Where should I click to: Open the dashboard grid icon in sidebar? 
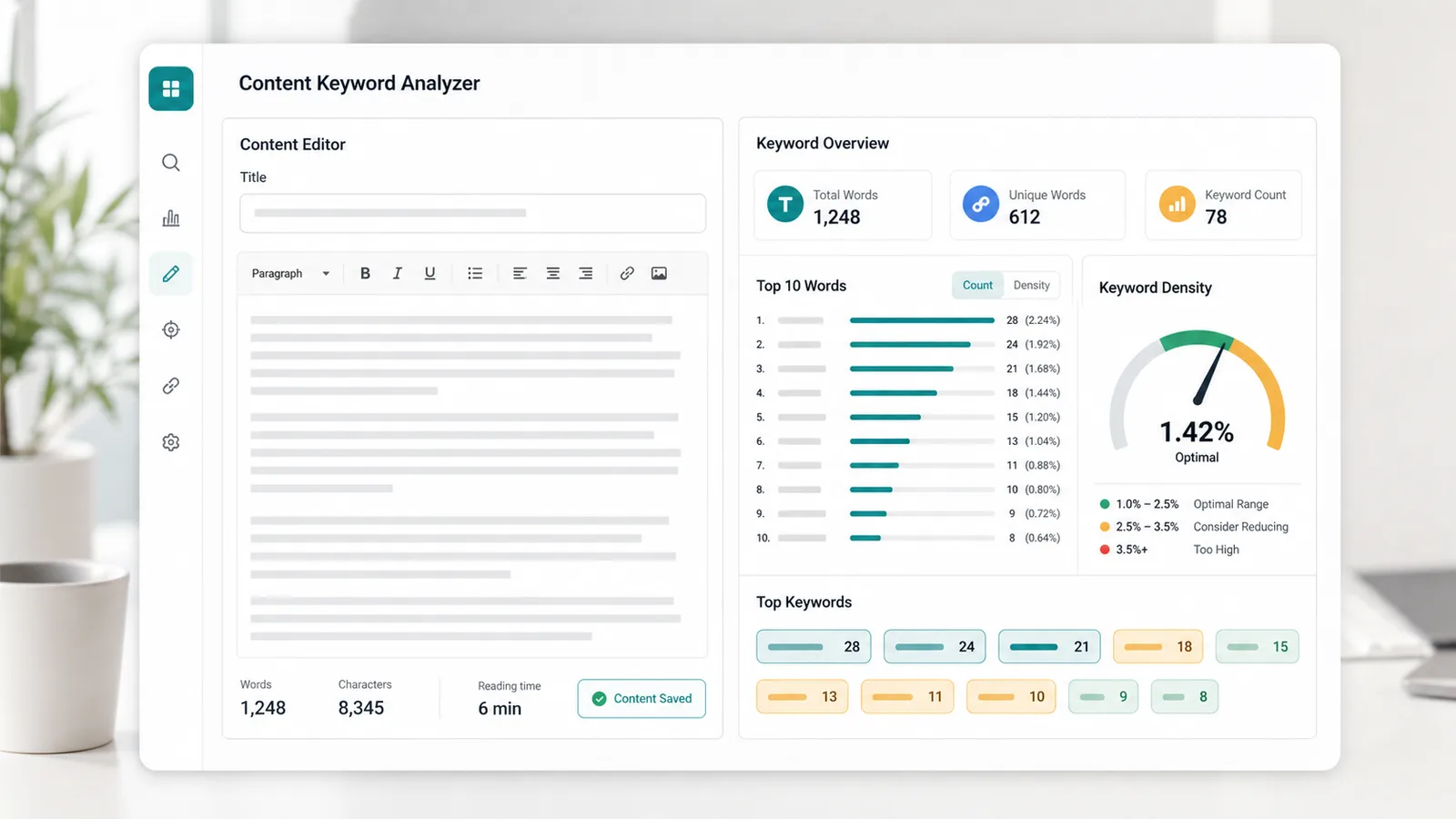[171, 88]
